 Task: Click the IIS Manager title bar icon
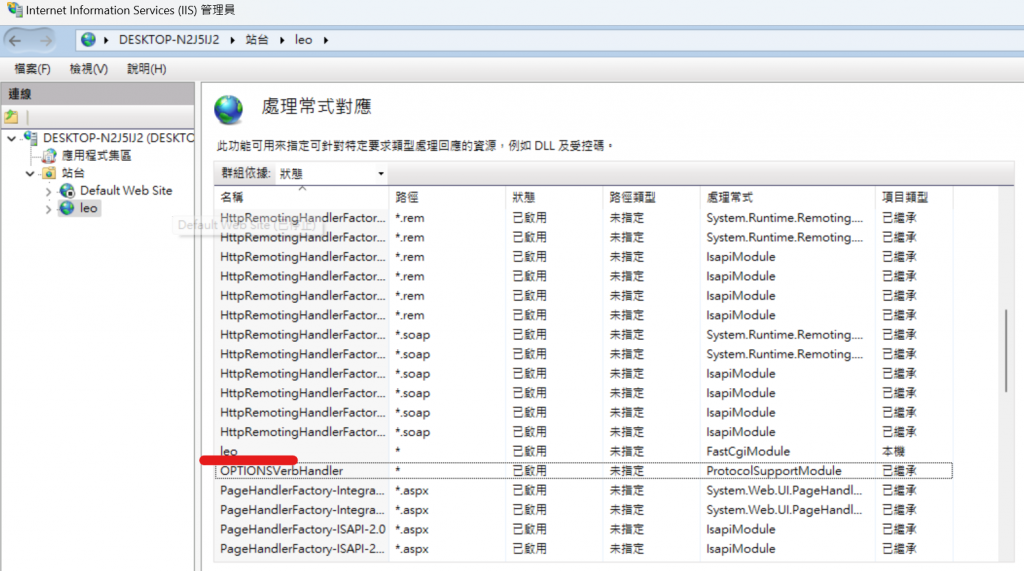click(14, 10)
